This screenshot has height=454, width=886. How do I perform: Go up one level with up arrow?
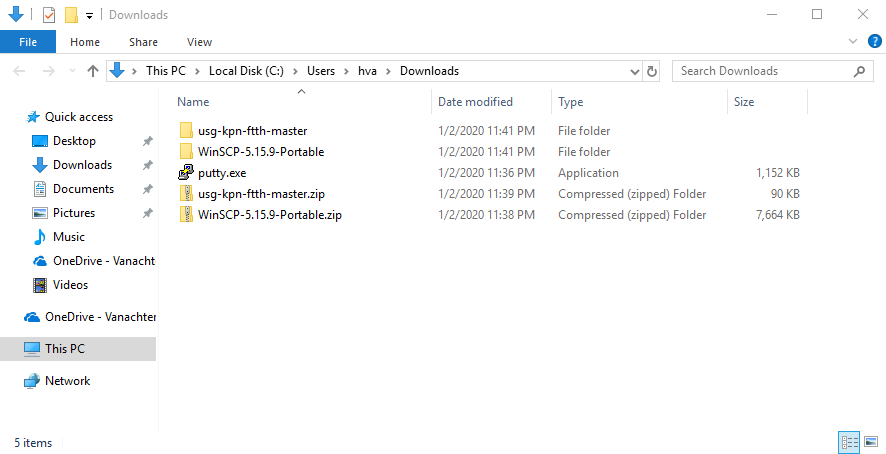(93, 71)
